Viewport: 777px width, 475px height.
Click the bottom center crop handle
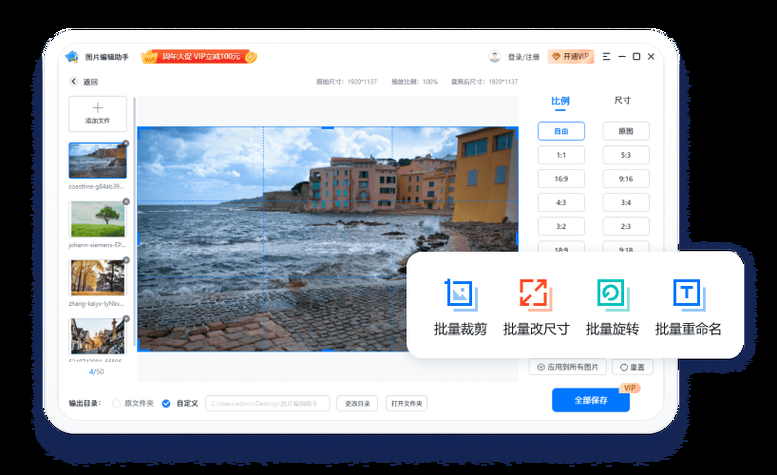click(328, 350)
